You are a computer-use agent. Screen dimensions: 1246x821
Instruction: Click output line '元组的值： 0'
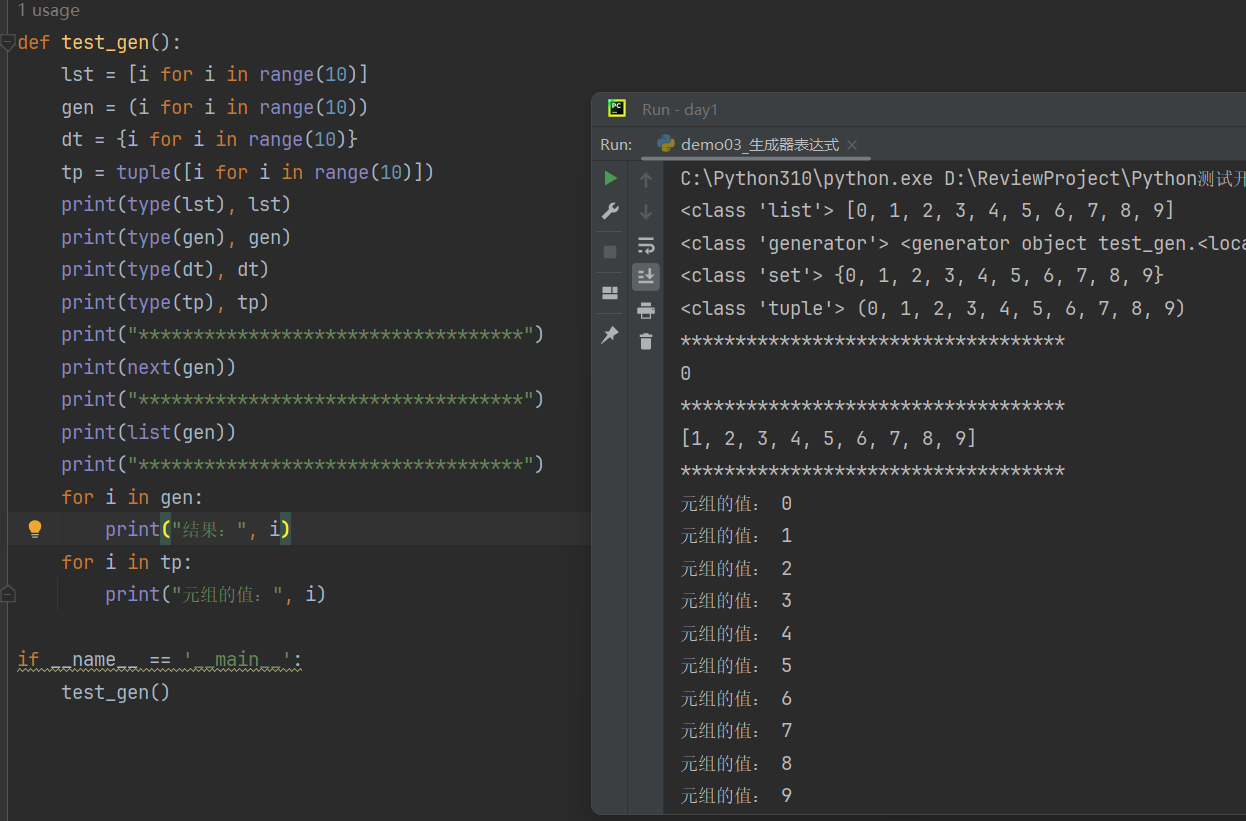737,504
